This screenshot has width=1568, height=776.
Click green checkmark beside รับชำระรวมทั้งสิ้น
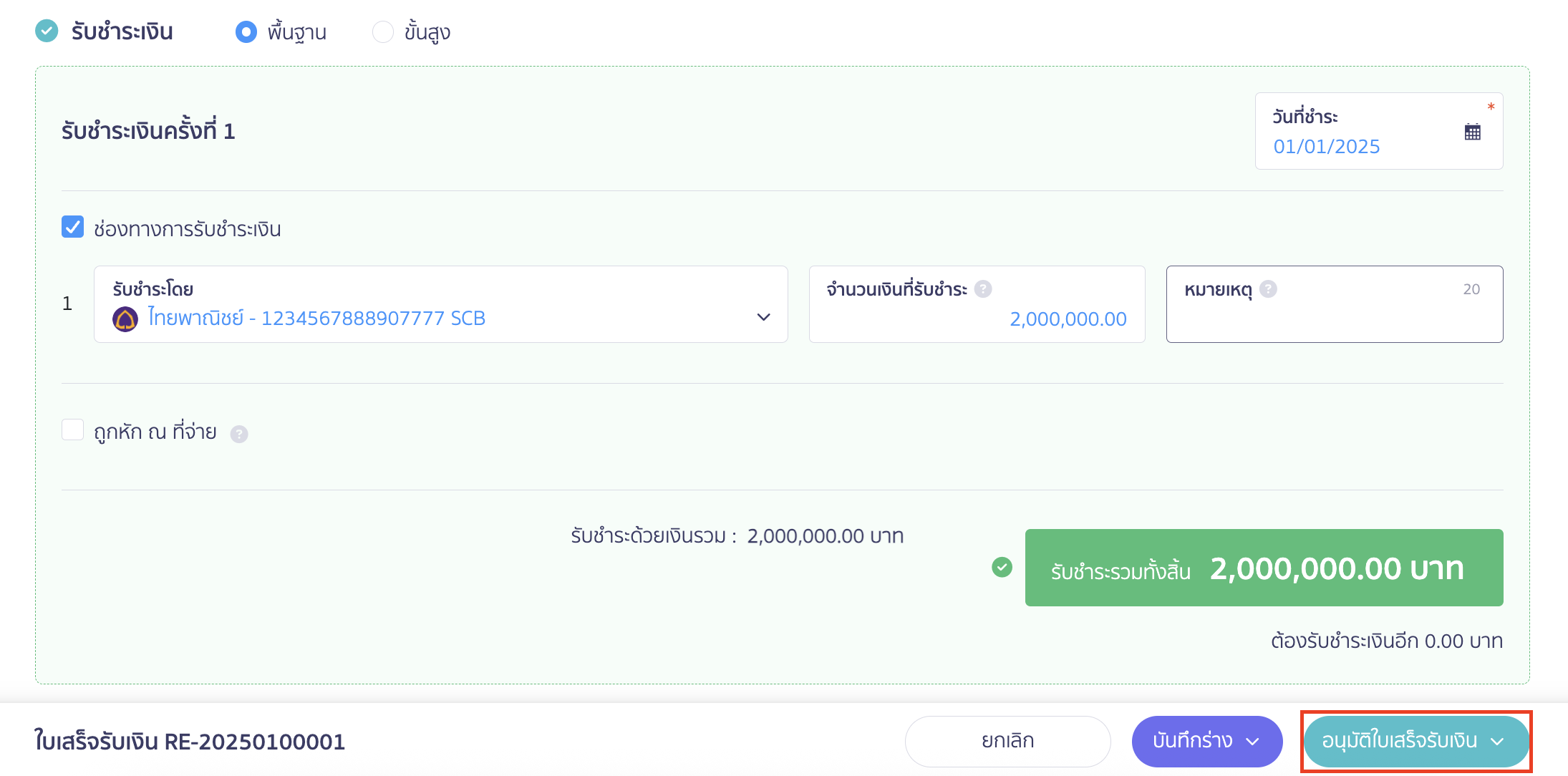[1002, 568]
